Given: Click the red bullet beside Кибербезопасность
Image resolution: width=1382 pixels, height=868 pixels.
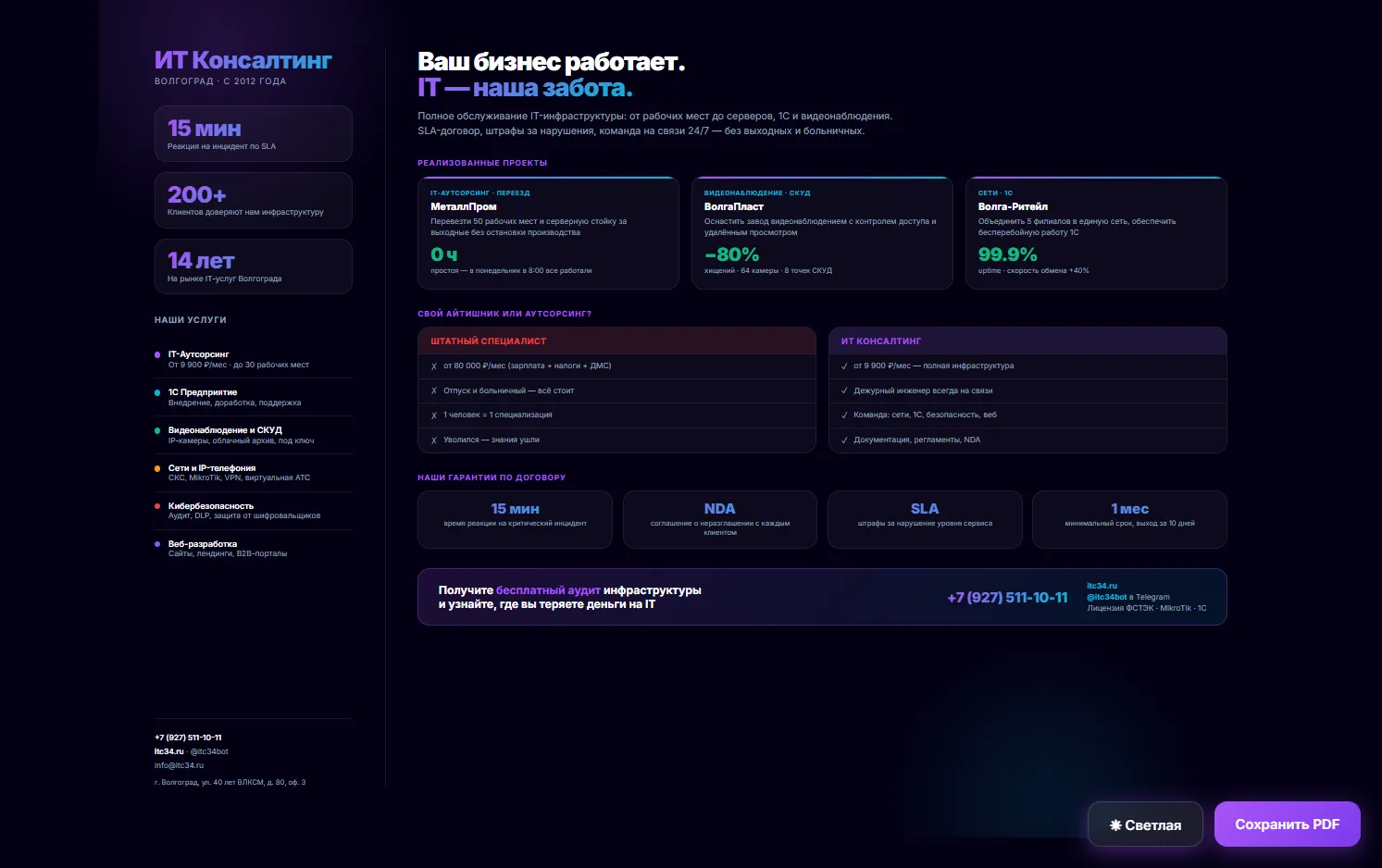Looking at the screenshot, I should 157,506.
